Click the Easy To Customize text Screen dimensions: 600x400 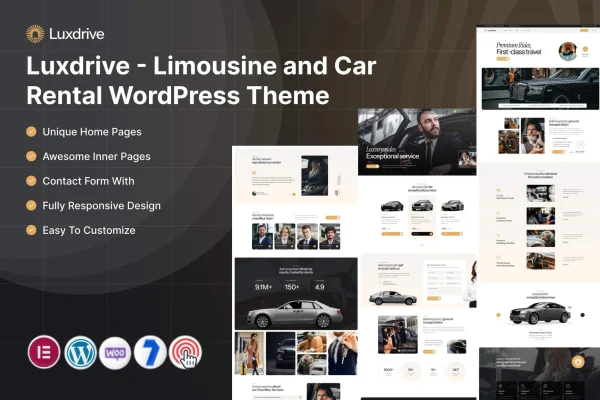click(89, 230)
